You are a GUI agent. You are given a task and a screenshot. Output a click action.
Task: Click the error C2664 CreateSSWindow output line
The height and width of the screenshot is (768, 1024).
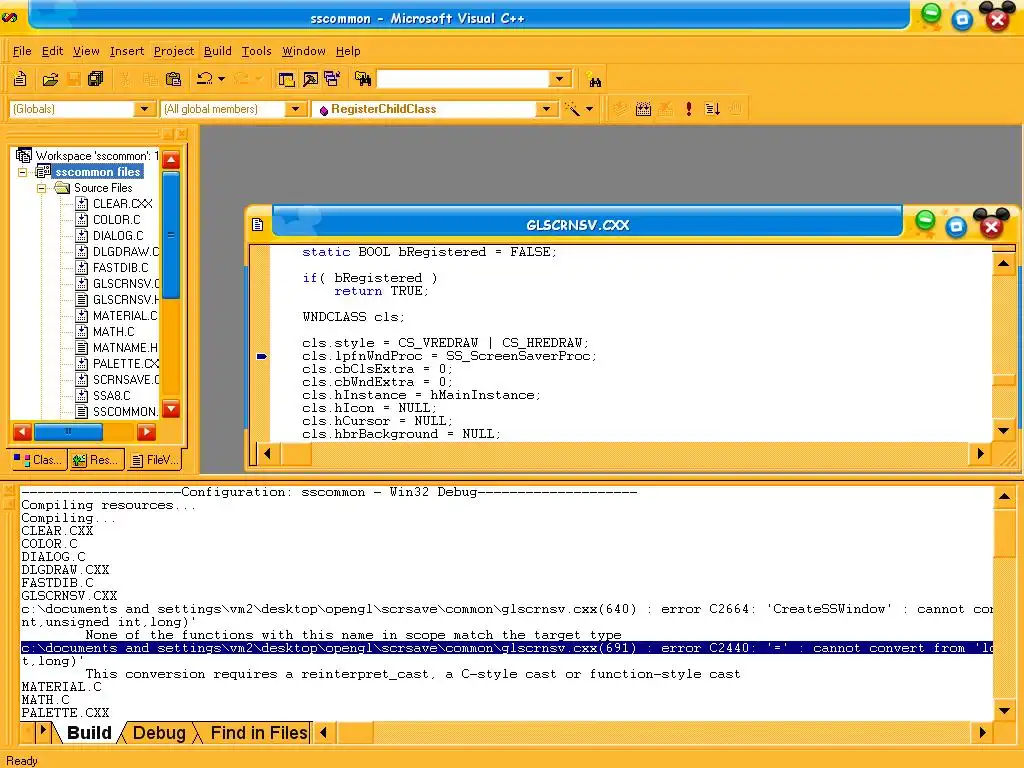[507, 609]
